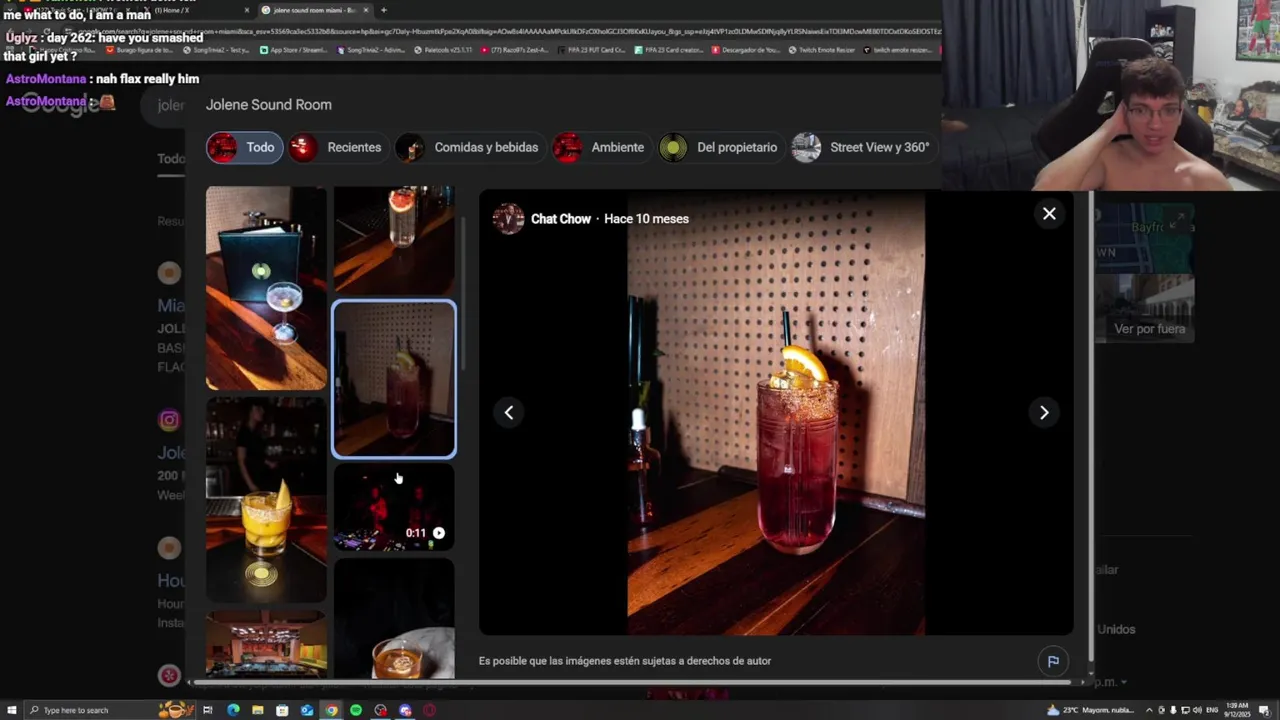
Task: Open Outlook from the taskbar
Action: pos(307,710)
